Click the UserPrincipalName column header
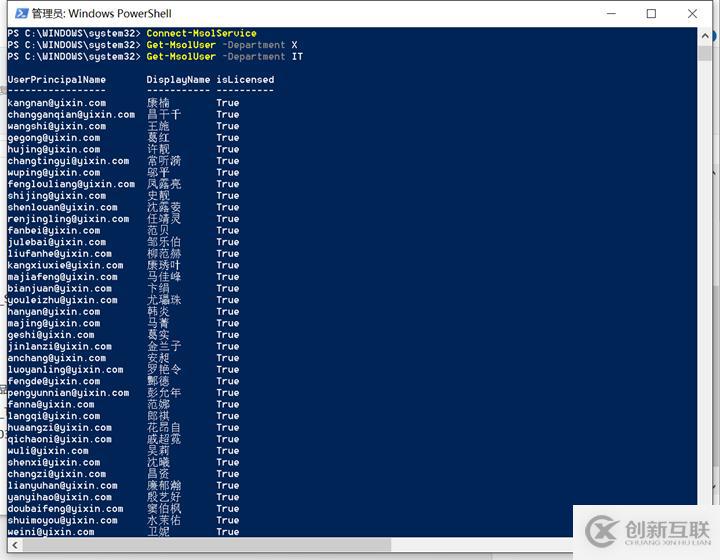The height and width of the screenshot is (560, 720). [x=56, y=80]
